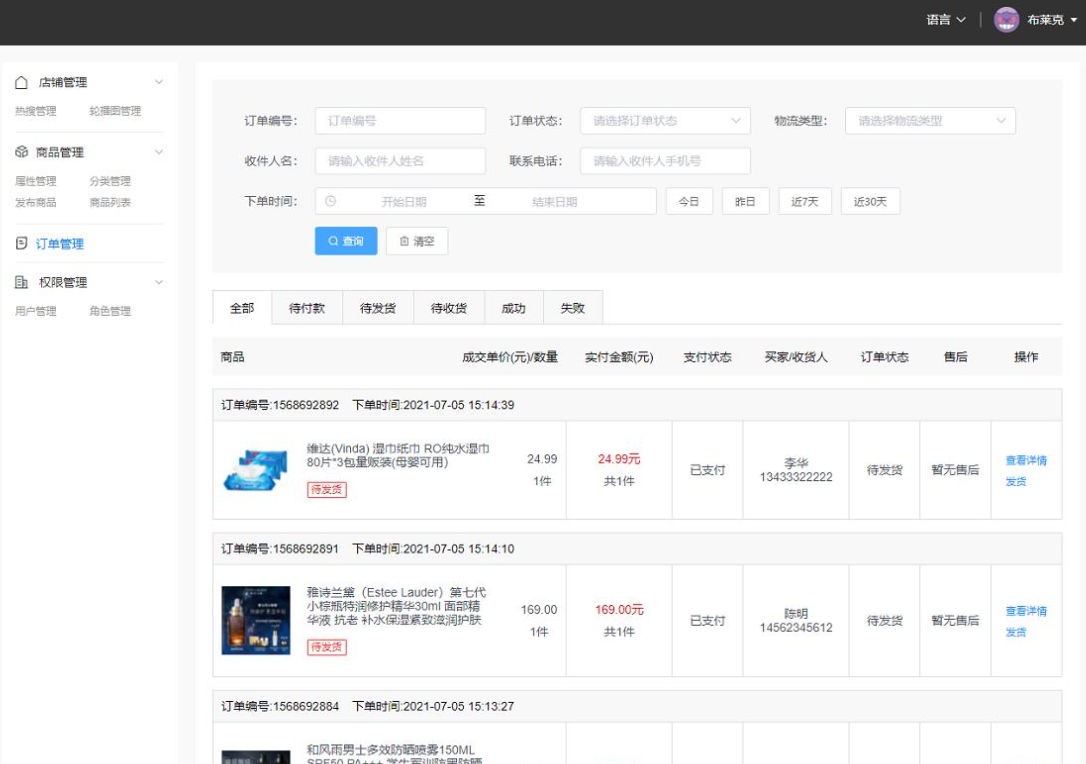1086x764 pixels.
Task: Click the 暂无售后 cell for 李华's order
Action: pyautogui.click(x=955, y=470)
